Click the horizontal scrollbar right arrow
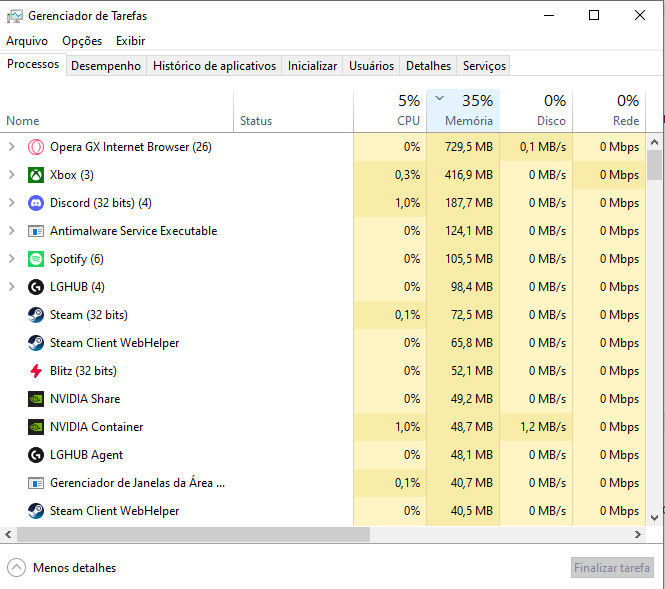Image resolution: width=665 pixels, height=589 pixels. 637,535
